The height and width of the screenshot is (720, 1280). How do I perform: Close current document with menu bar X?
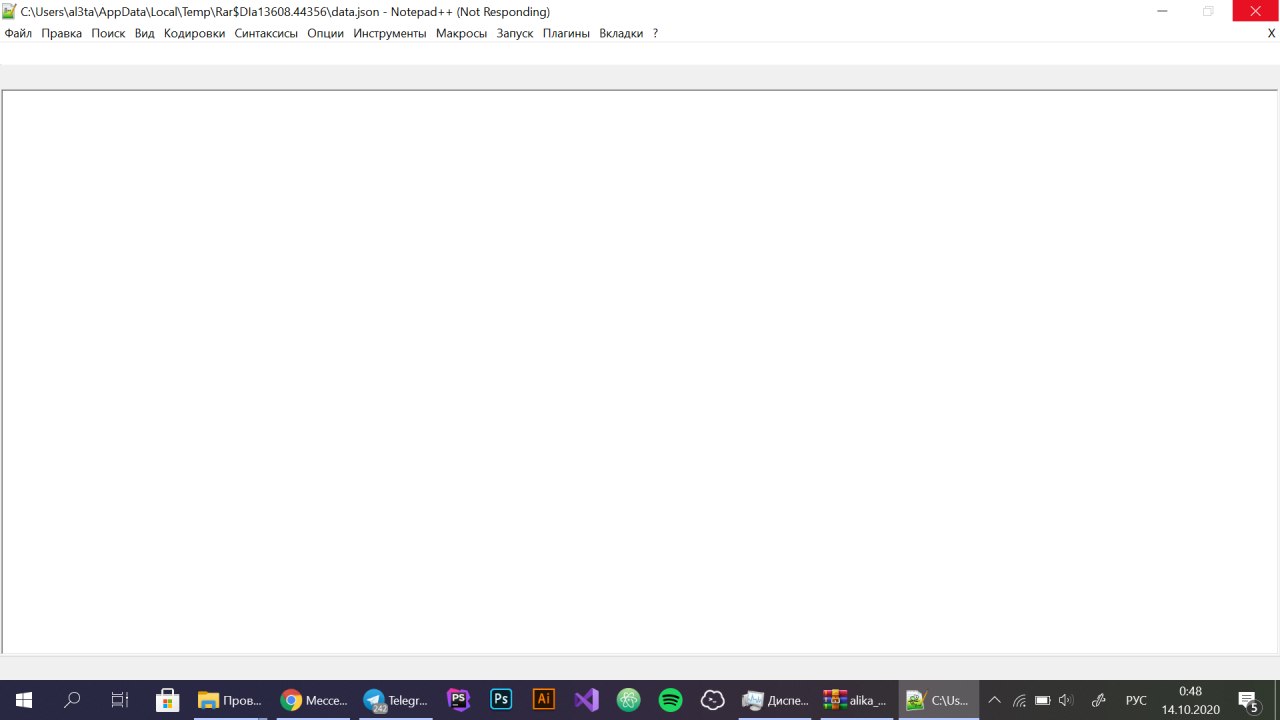(x=1272, y=33)
